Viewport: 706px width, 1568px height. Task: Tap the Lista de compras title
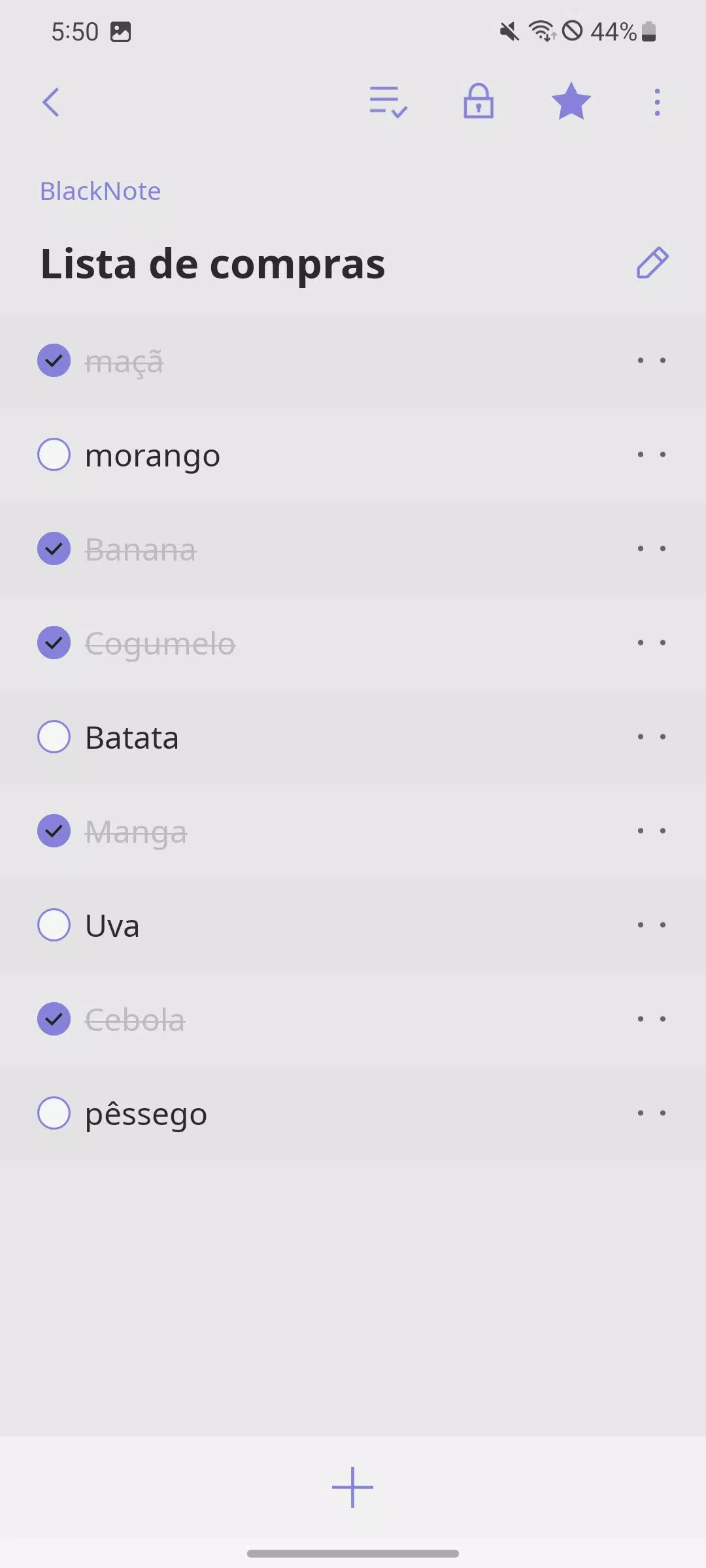[213, 265]
